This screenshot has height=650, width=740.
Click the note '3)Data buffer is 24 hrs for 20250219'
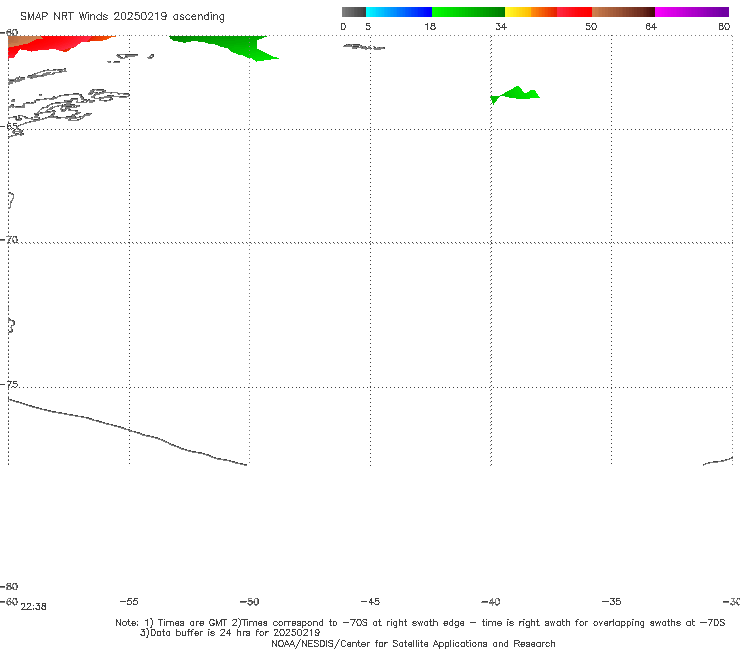230,633
